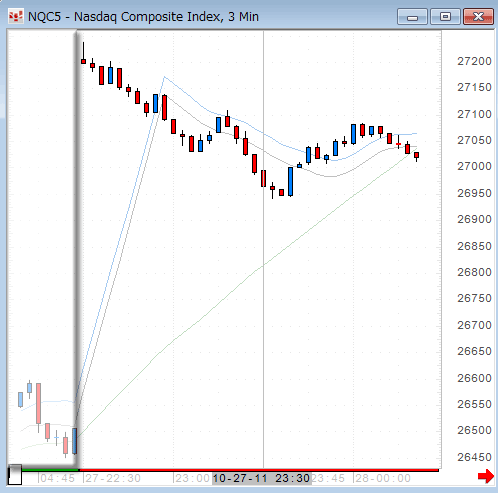
Task: Click the 27000 price label
Action: click(x=474, y=166)
